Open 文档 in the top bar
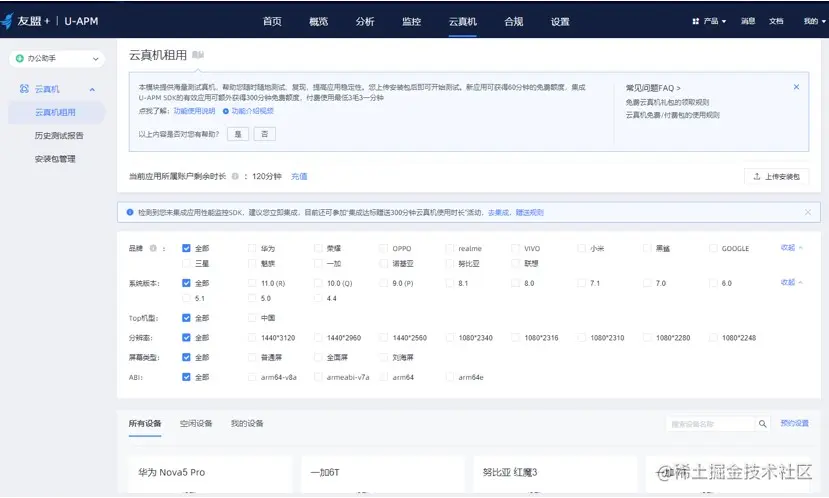Viewport: 829px width, 498px height. (776, 21)
